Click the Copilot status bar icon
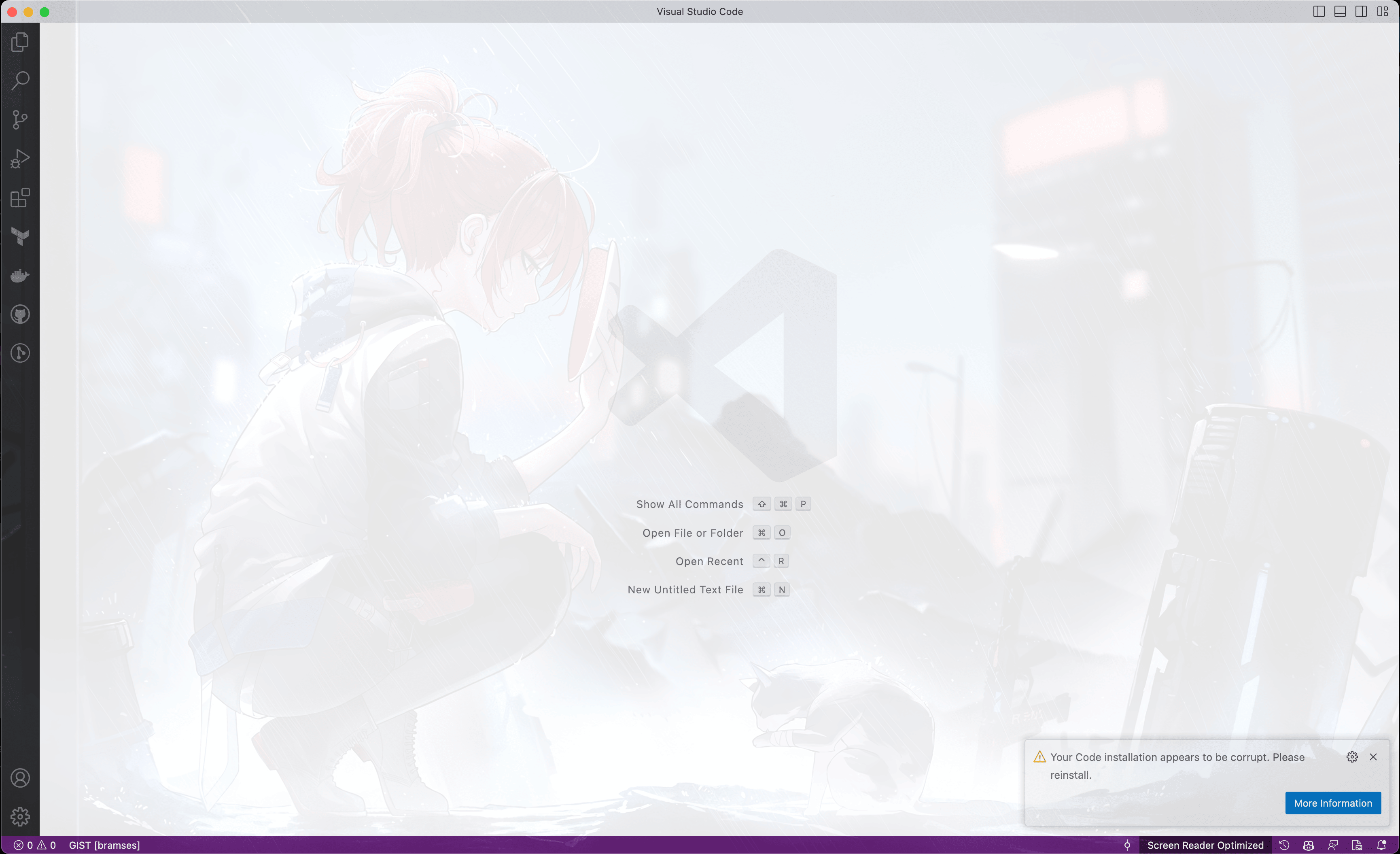The width and height of the screenshot is (1400, 854). click(x=1308, y=845)
